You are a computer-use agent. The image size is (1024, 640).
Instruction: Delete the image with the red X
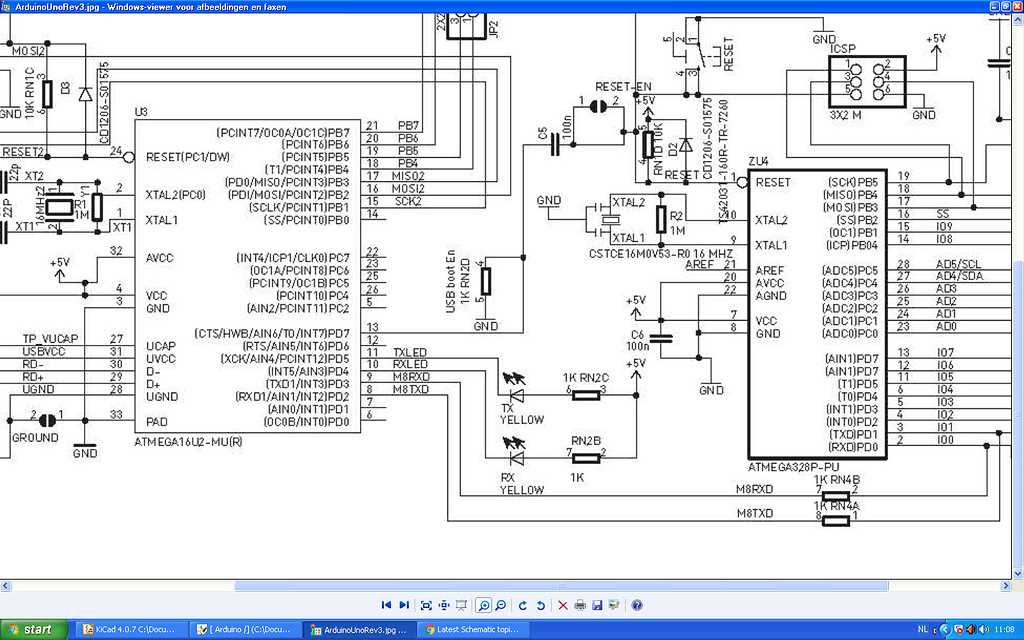563,605
